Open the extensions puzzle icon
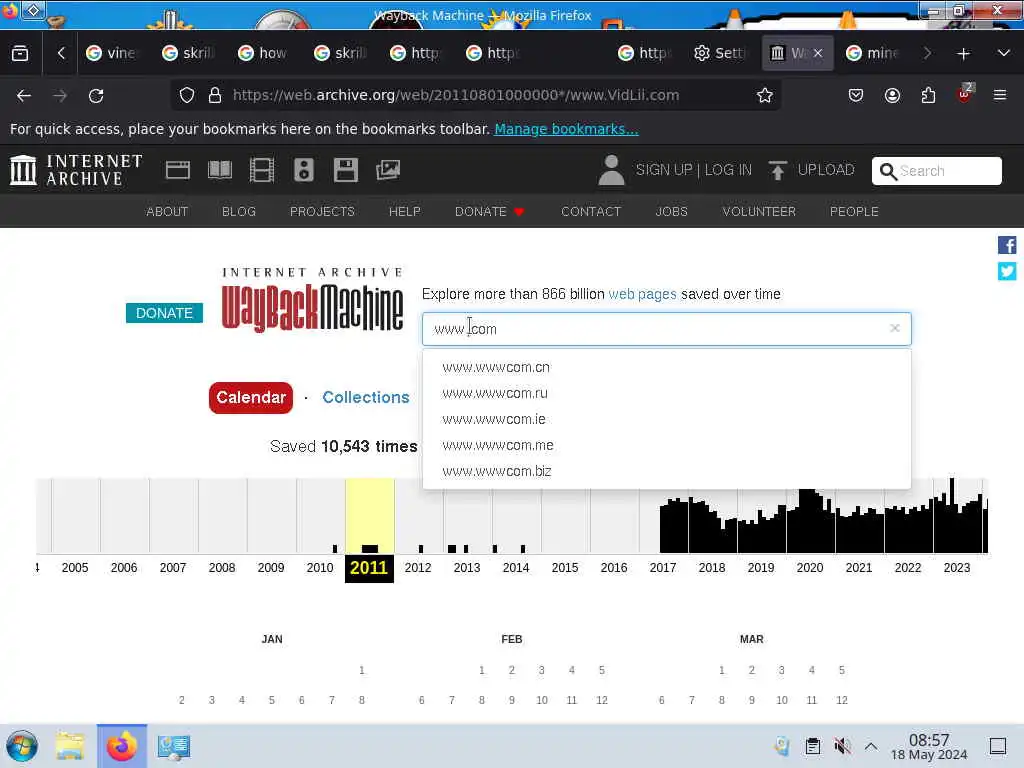This screenshot has height=768, width=1024. 928,95
